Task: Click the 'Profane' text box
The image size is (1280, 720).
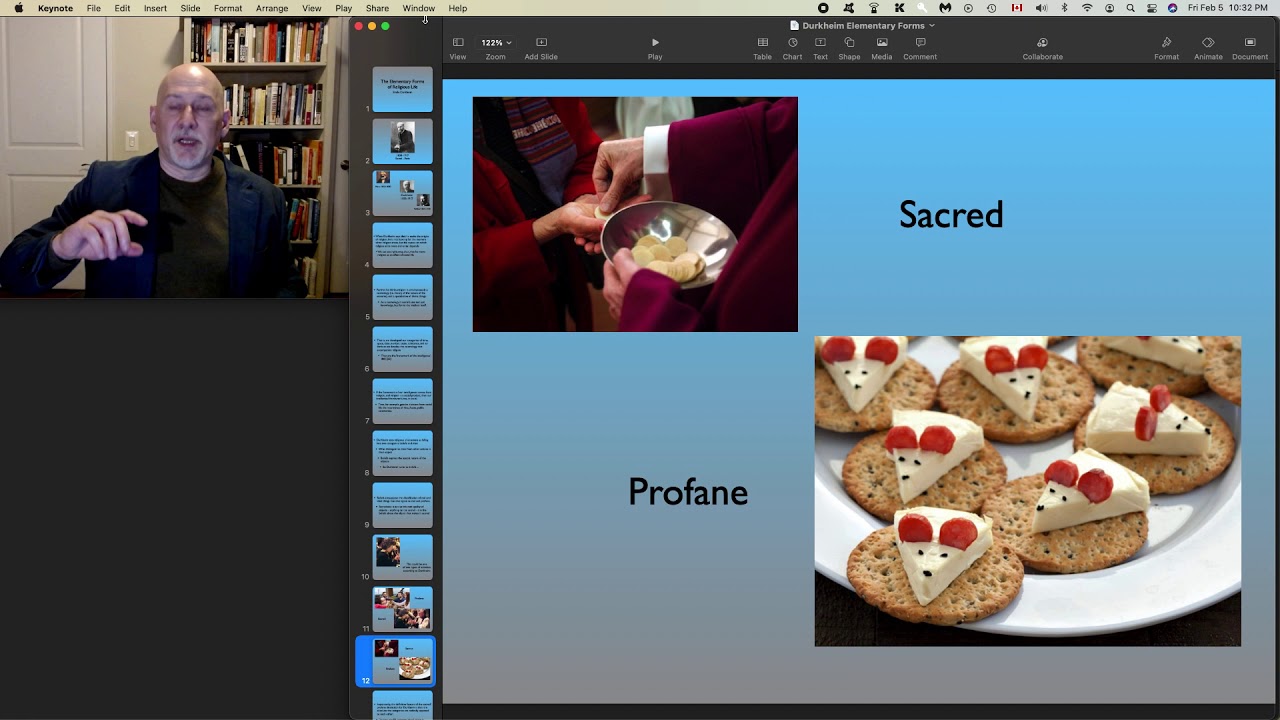Action: [688, 492]
